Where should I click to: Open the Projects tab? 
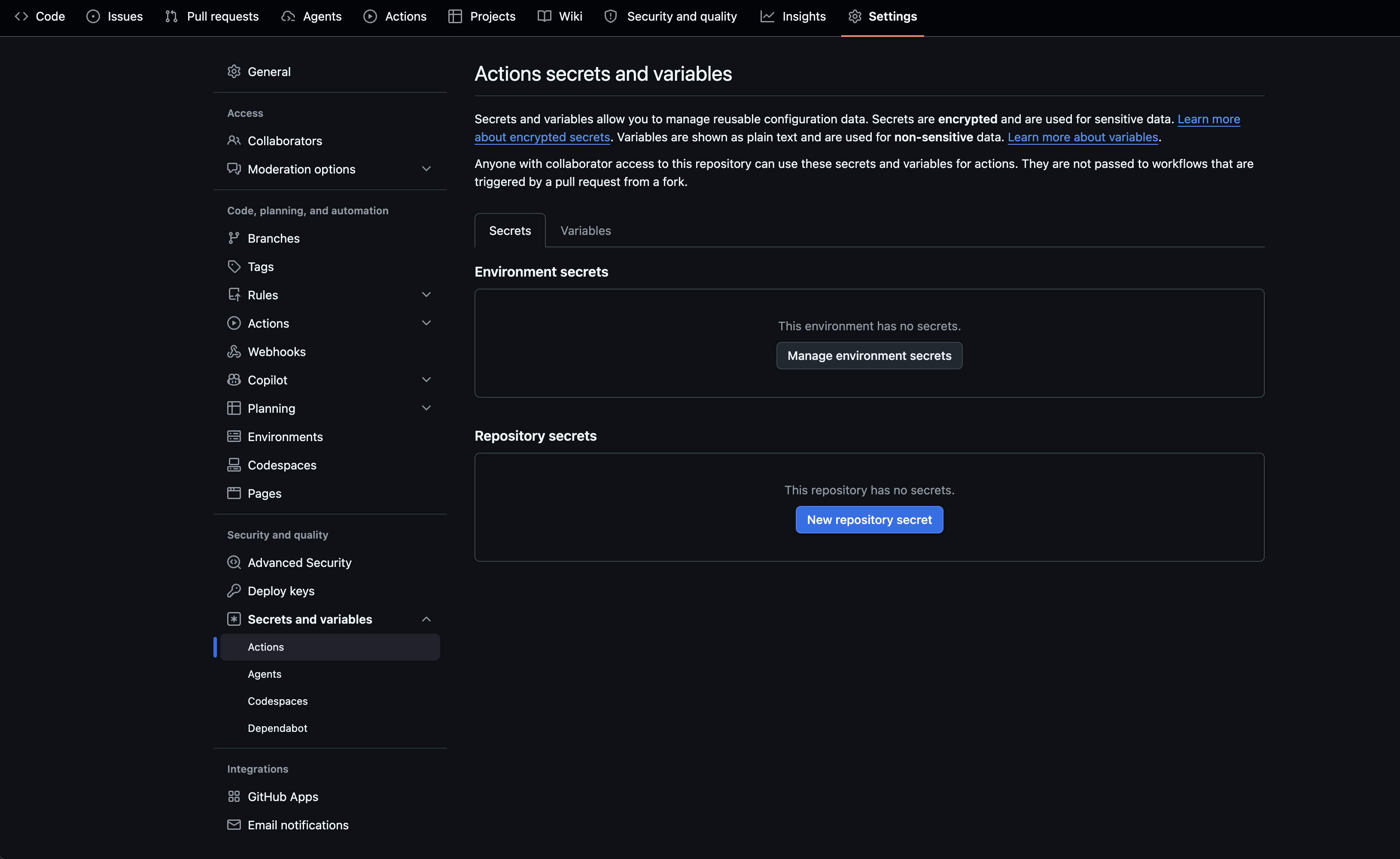pyautogui.click(x=482, y=16)
